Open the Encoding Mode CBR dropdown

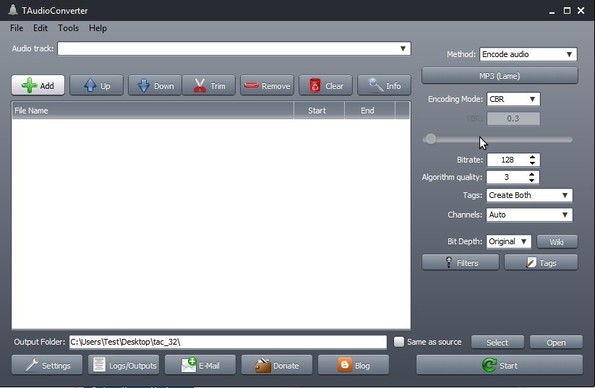513,99
